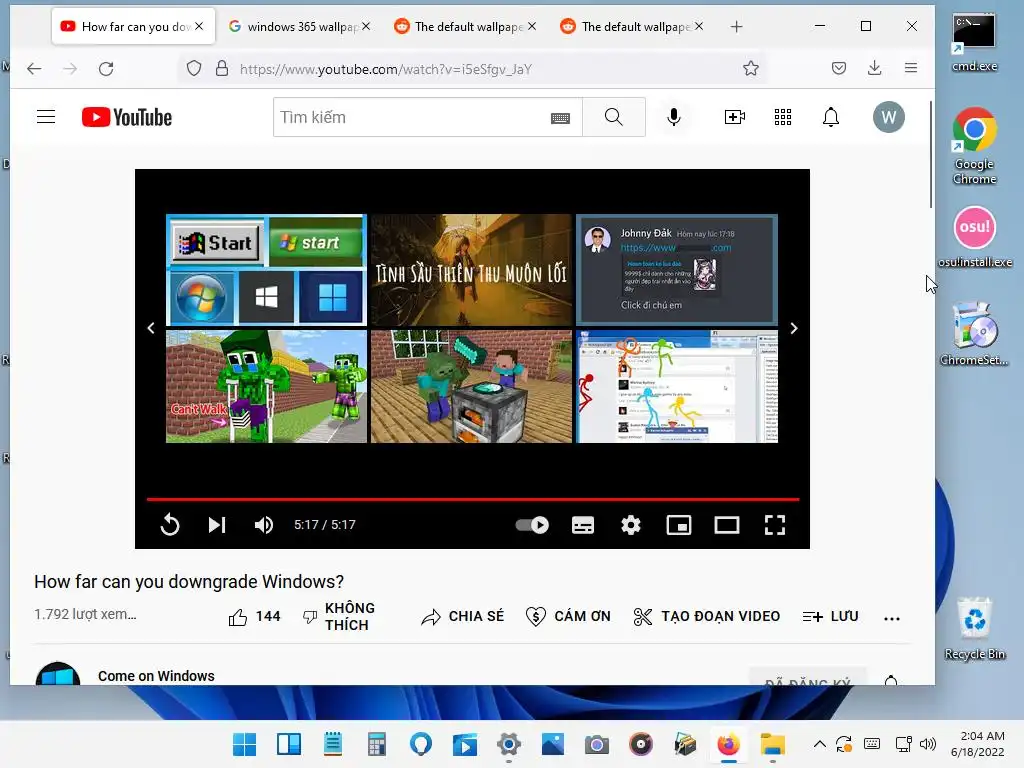
Task: Open the Can't Walk Minecraft Hulk thumbnail
Action: coord(266,387)
